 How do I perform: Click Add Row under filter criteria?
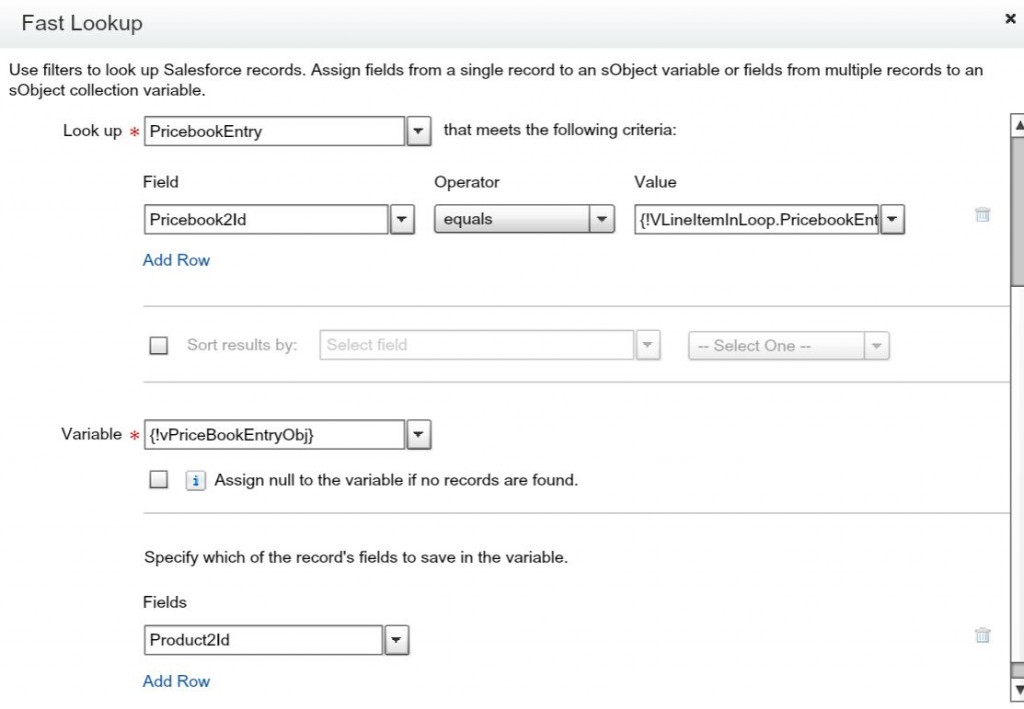pos(176,260)
